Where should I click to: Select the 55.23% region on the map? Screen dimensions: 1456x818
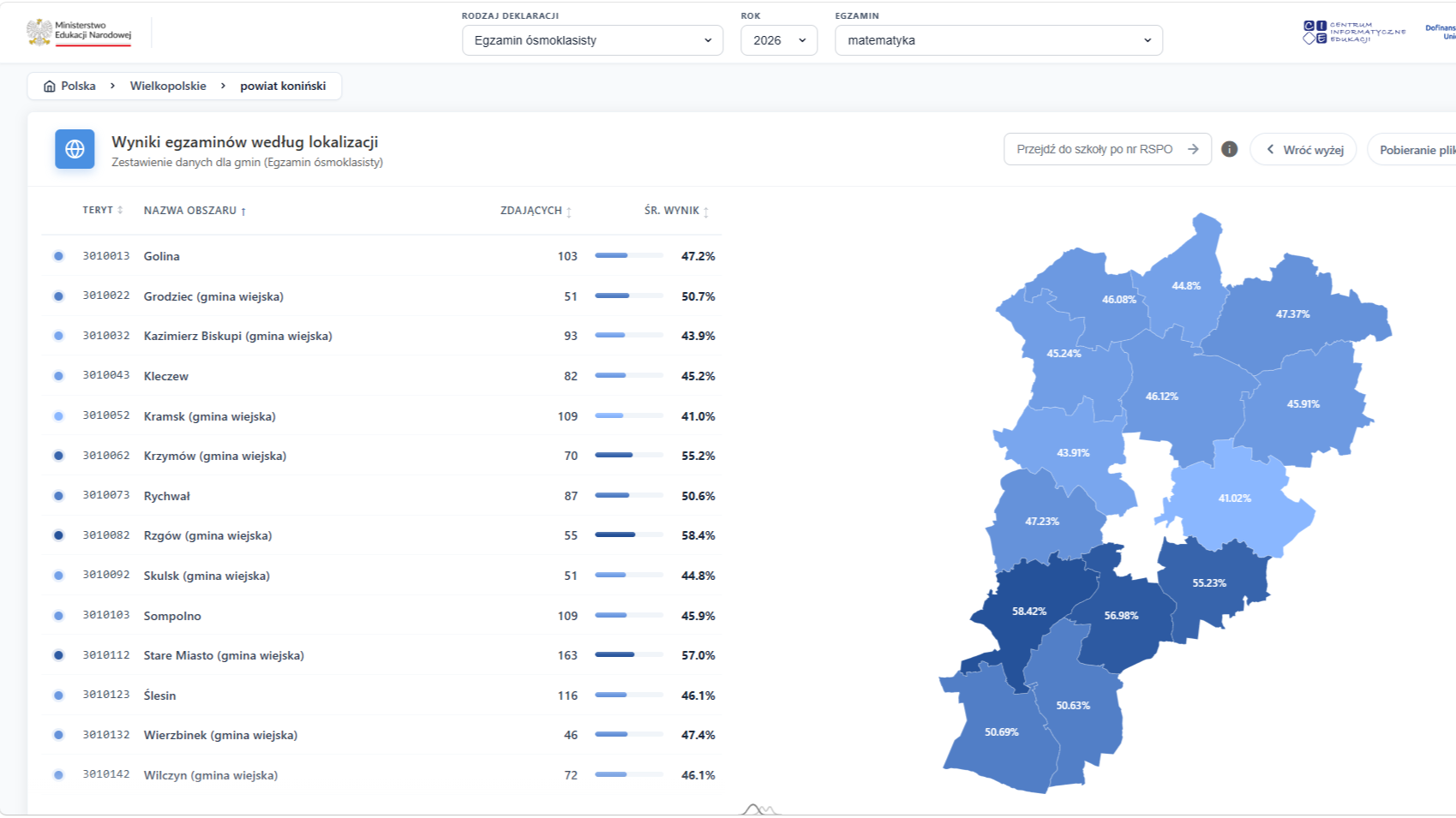[x=1209, y=582]
